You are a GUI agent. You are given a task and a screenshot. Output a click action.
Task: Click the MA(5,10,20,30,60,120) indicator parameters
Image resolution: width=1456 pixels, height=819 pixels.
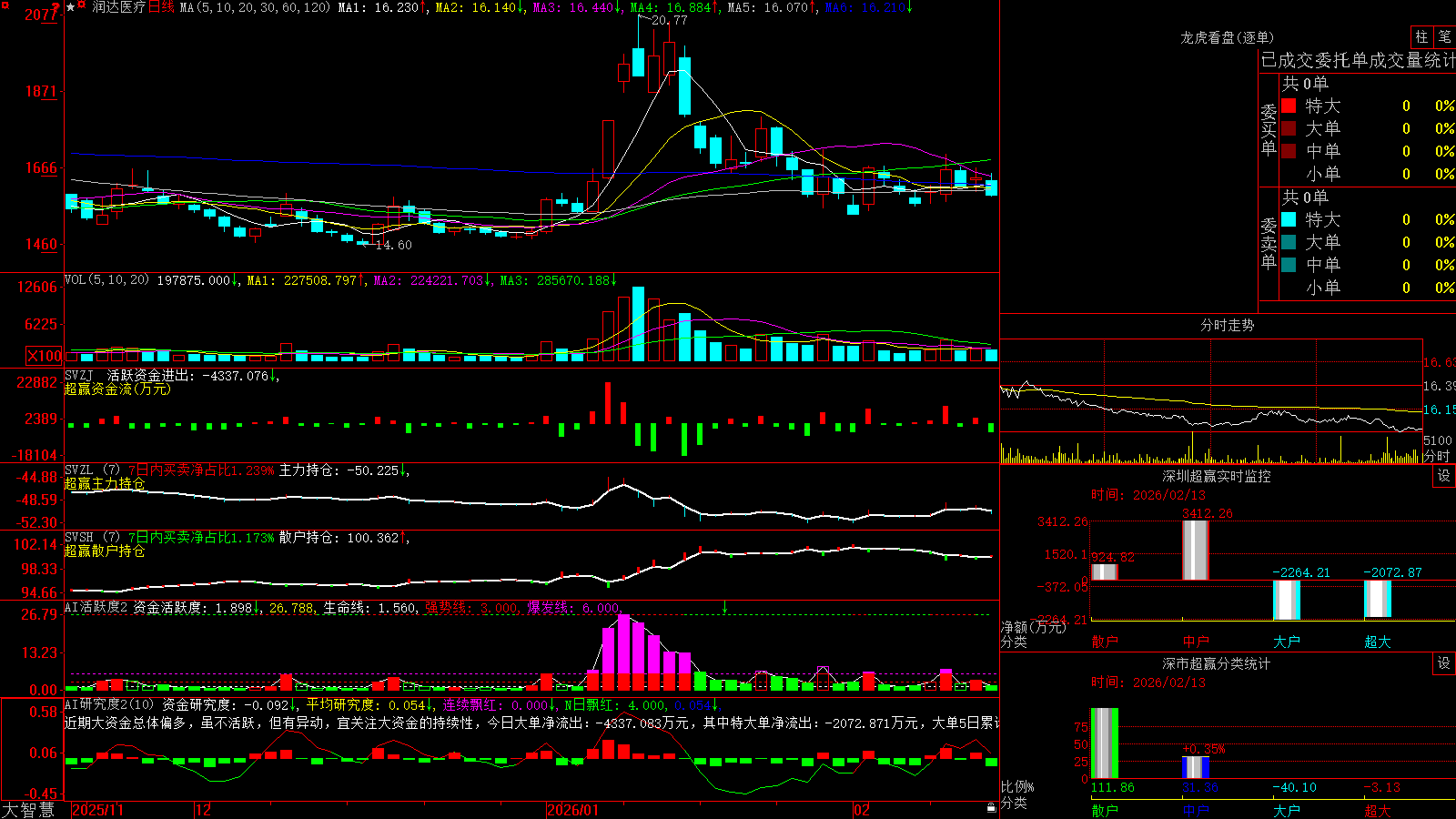click(x=255, y=7)
